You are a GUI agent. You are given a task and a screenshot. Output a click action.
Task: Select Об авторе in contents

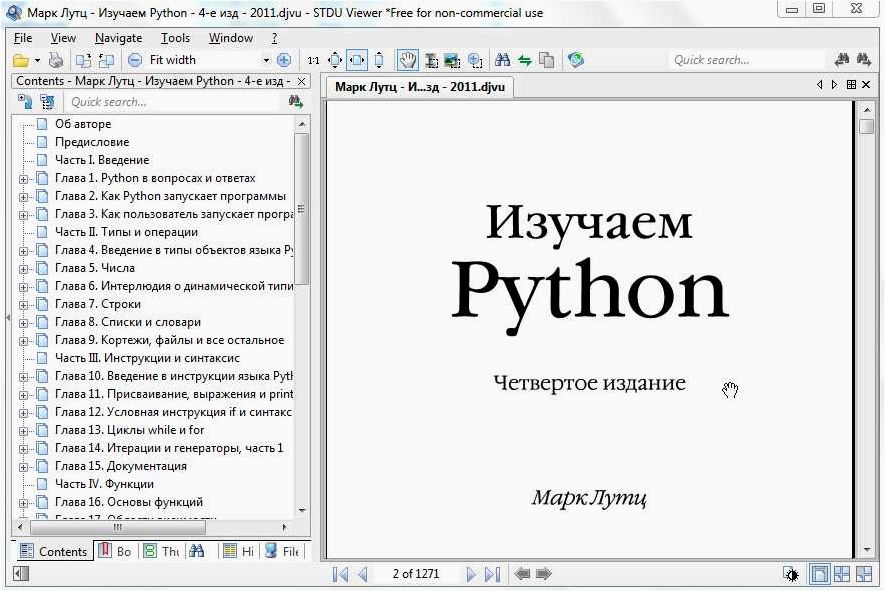pos(83,124)
